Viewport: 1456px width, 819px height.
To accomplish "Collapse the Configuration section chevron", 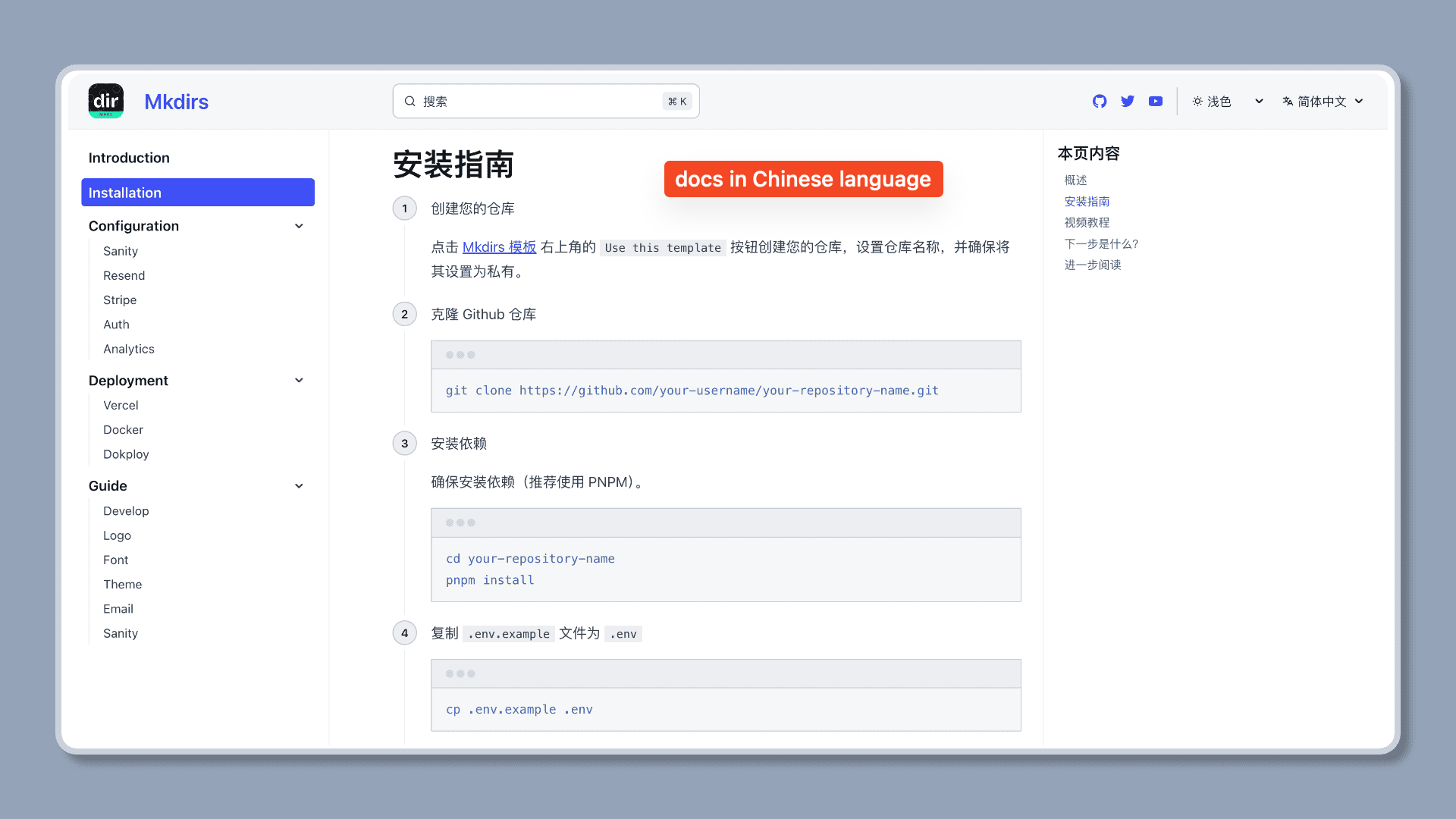I will [x=299, y=226].
